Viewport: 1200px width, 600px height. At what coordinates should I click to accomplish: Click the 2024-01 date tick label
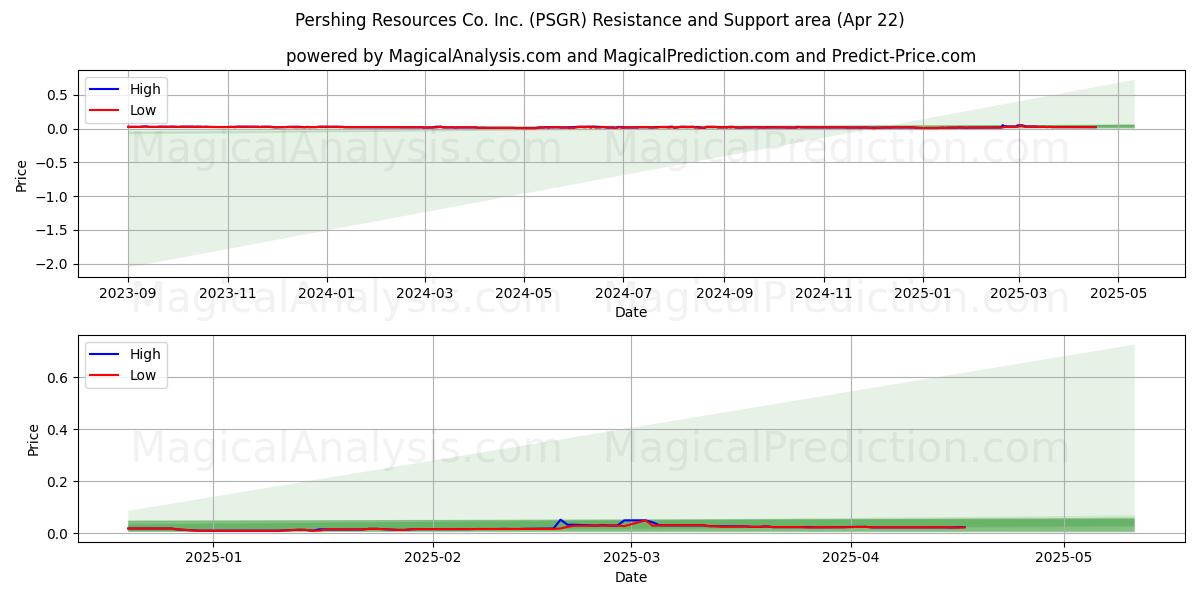coord(327,294)
